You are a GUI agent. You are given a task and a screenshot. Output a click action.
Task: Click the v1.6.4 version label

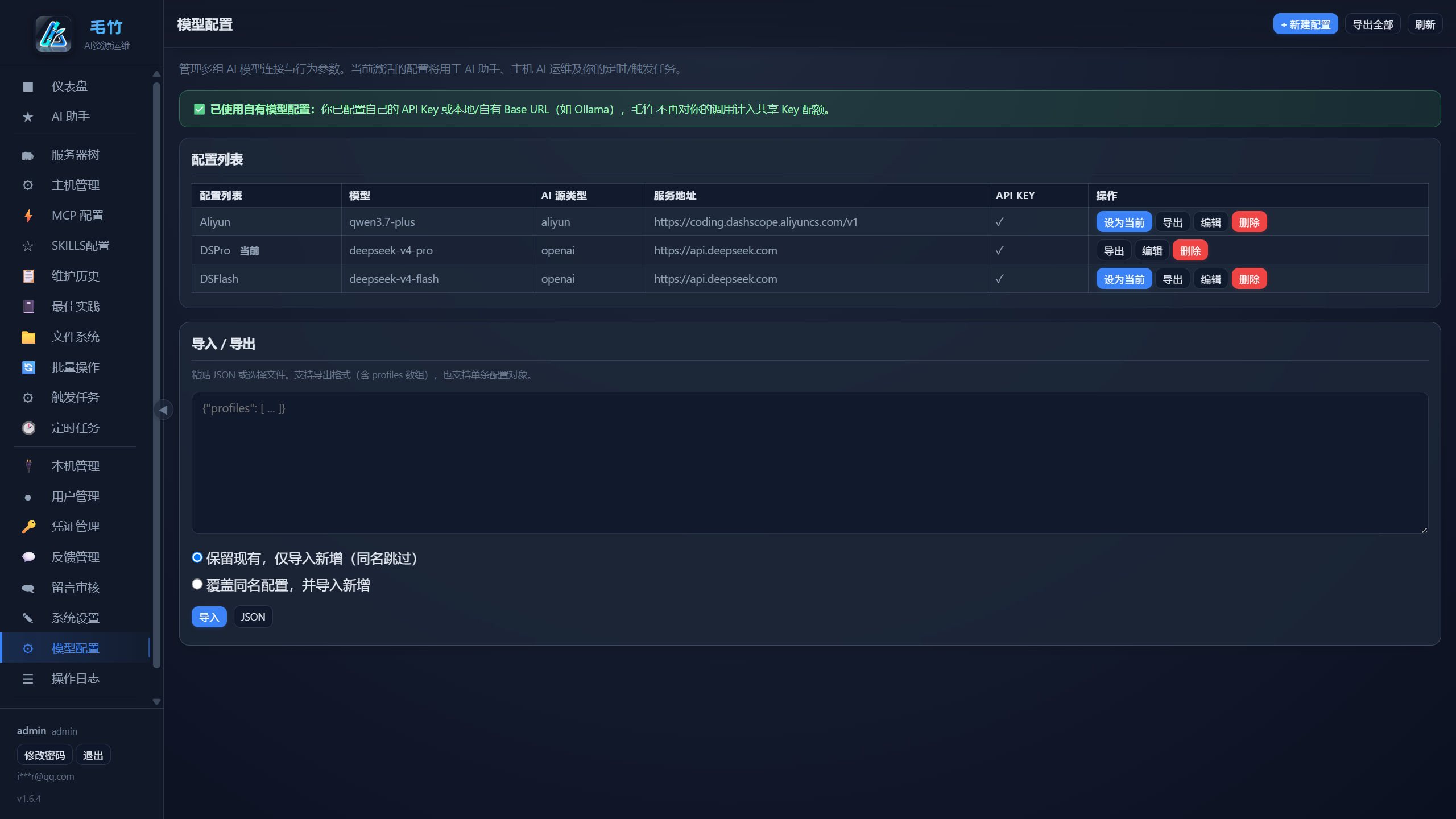28,799
